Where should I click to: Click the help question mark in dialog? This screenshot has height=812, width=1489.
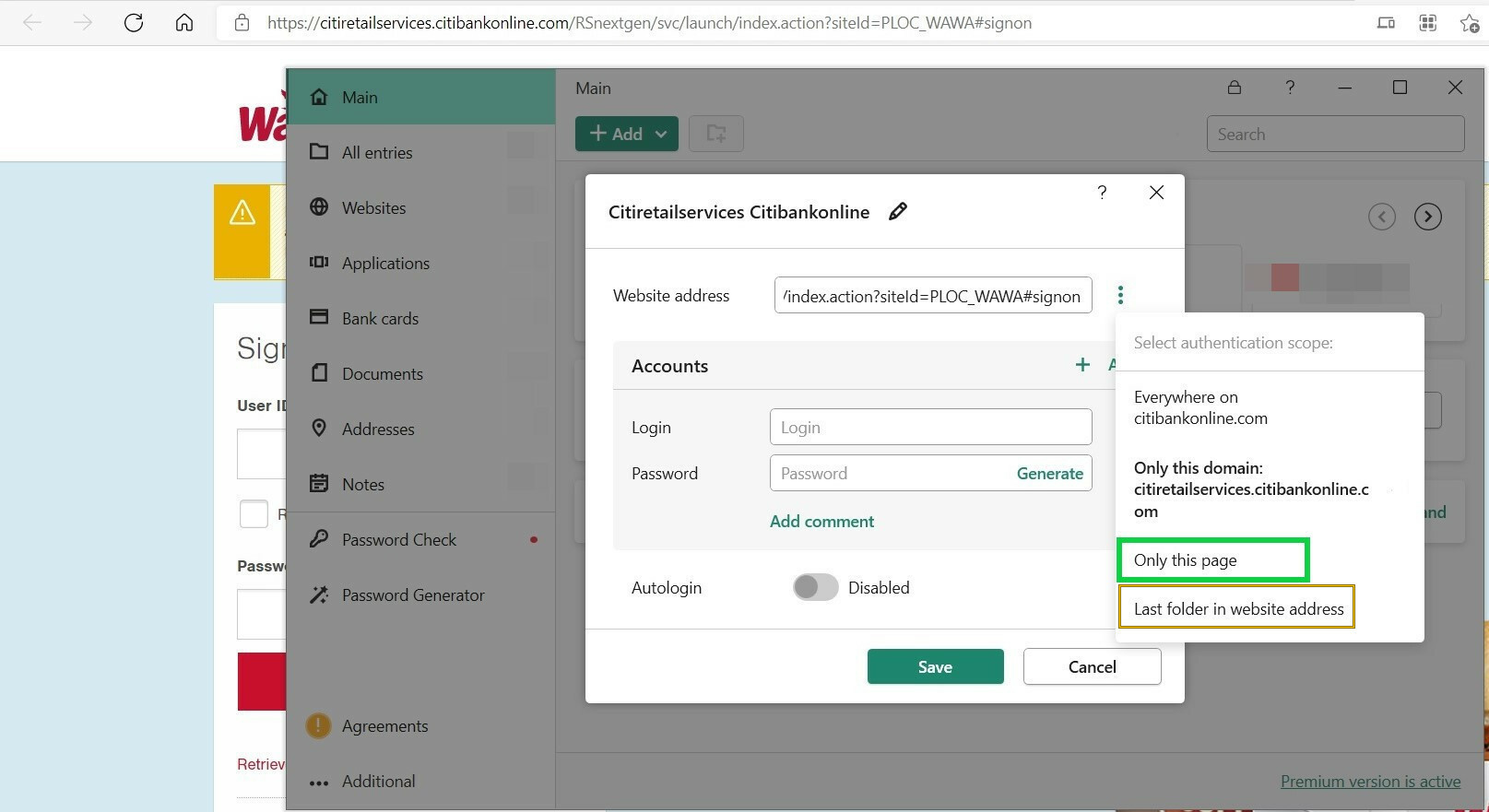tap(1102, 192)
